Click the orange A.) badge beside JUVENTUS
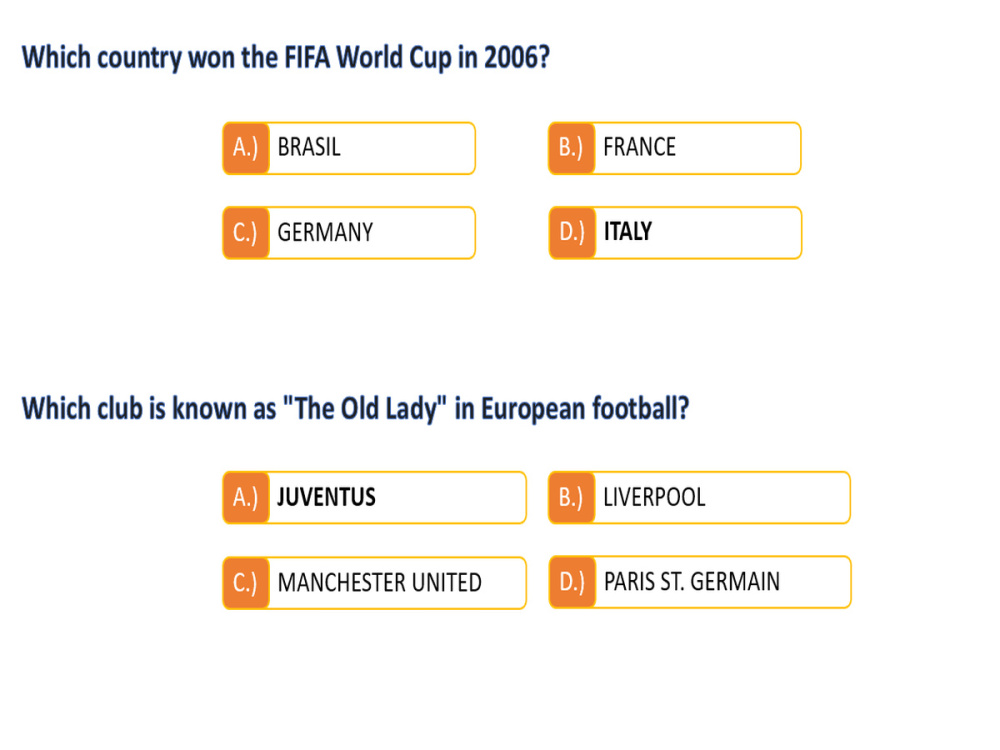Viewport: 1000px width, 750px height. [246, 497]
